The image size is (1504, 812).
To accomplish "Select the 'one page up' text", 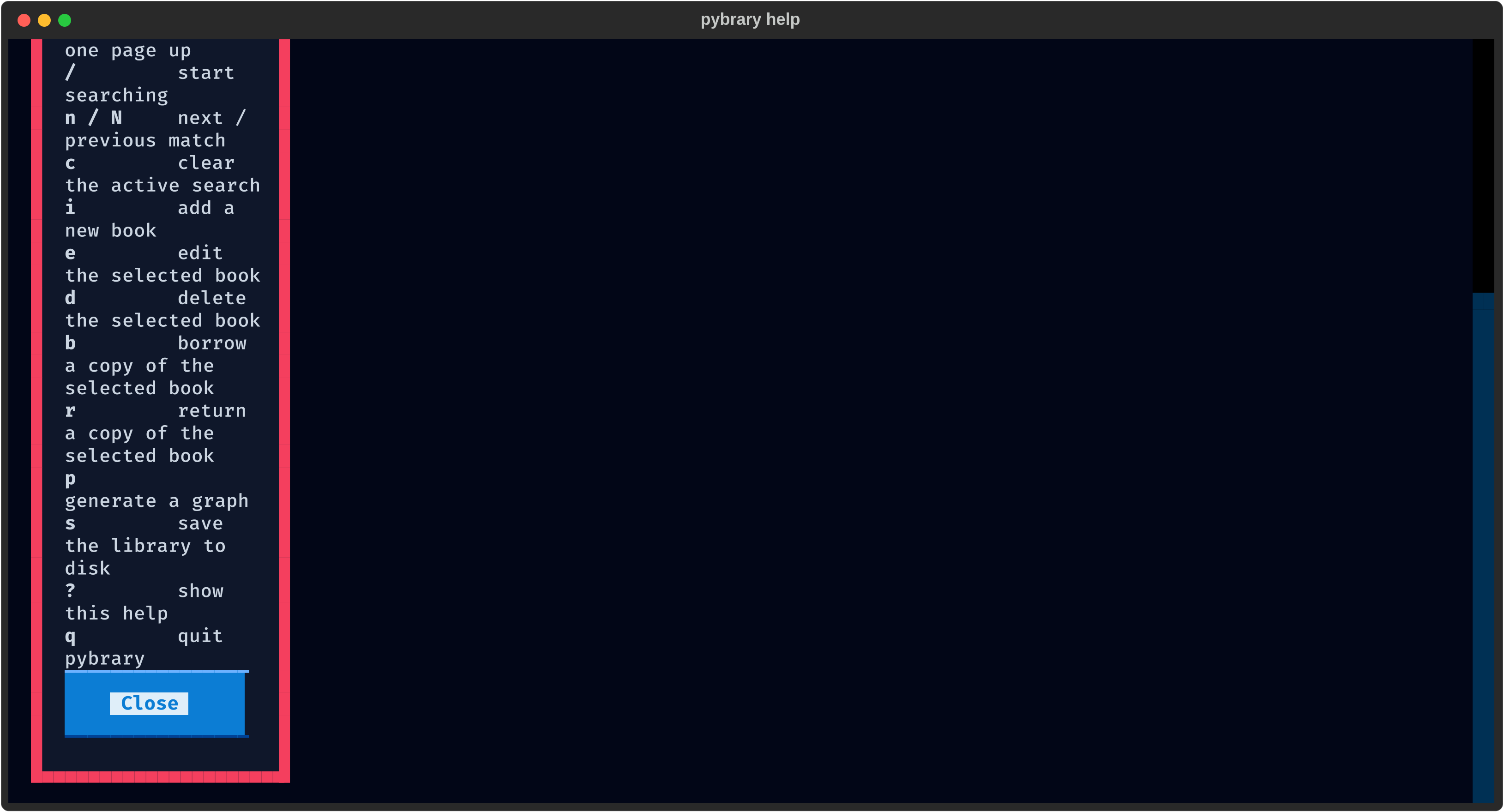I will click(x=128, y=51).
